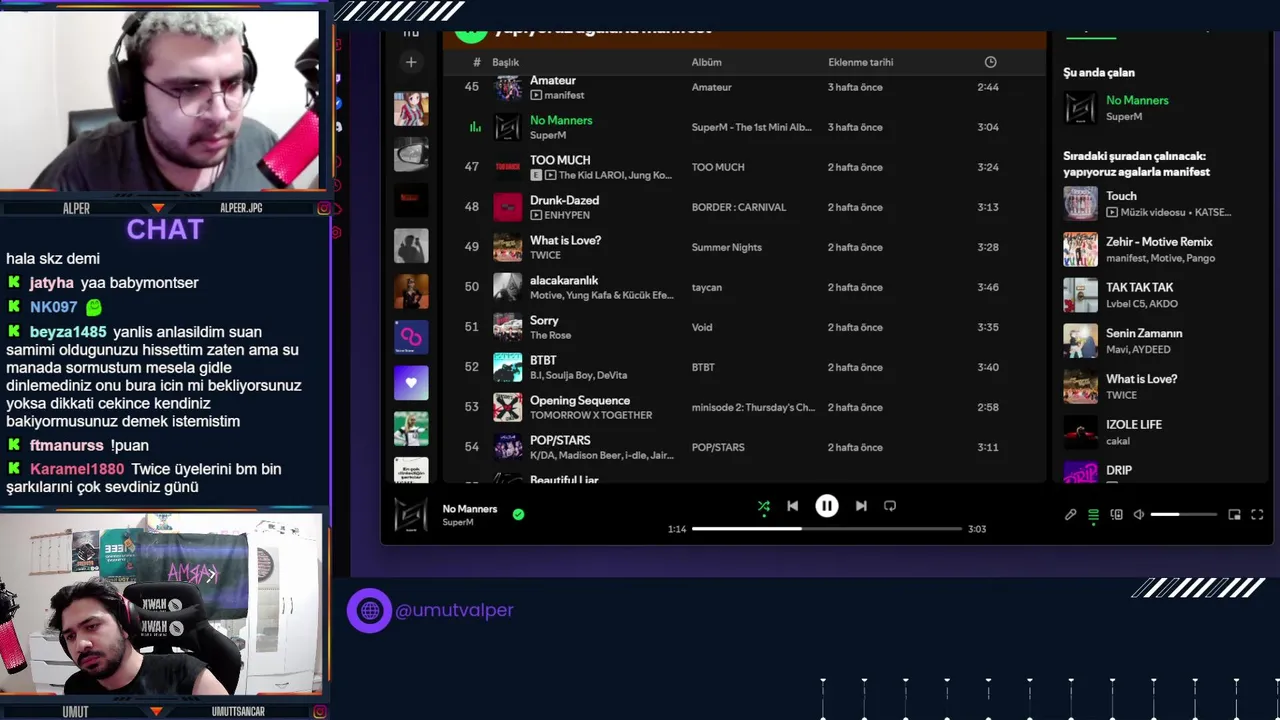Select the BTBT track title

coord(543,360)
